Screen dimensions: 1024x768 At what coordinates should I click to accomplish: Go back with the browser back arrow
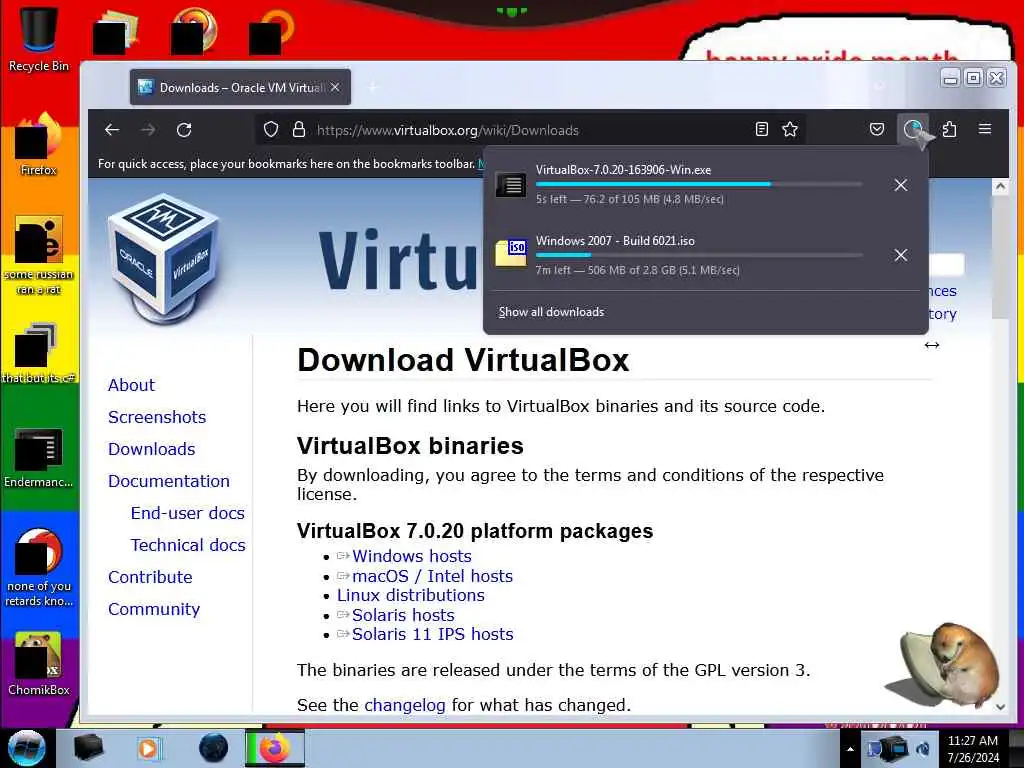point(112,130)
